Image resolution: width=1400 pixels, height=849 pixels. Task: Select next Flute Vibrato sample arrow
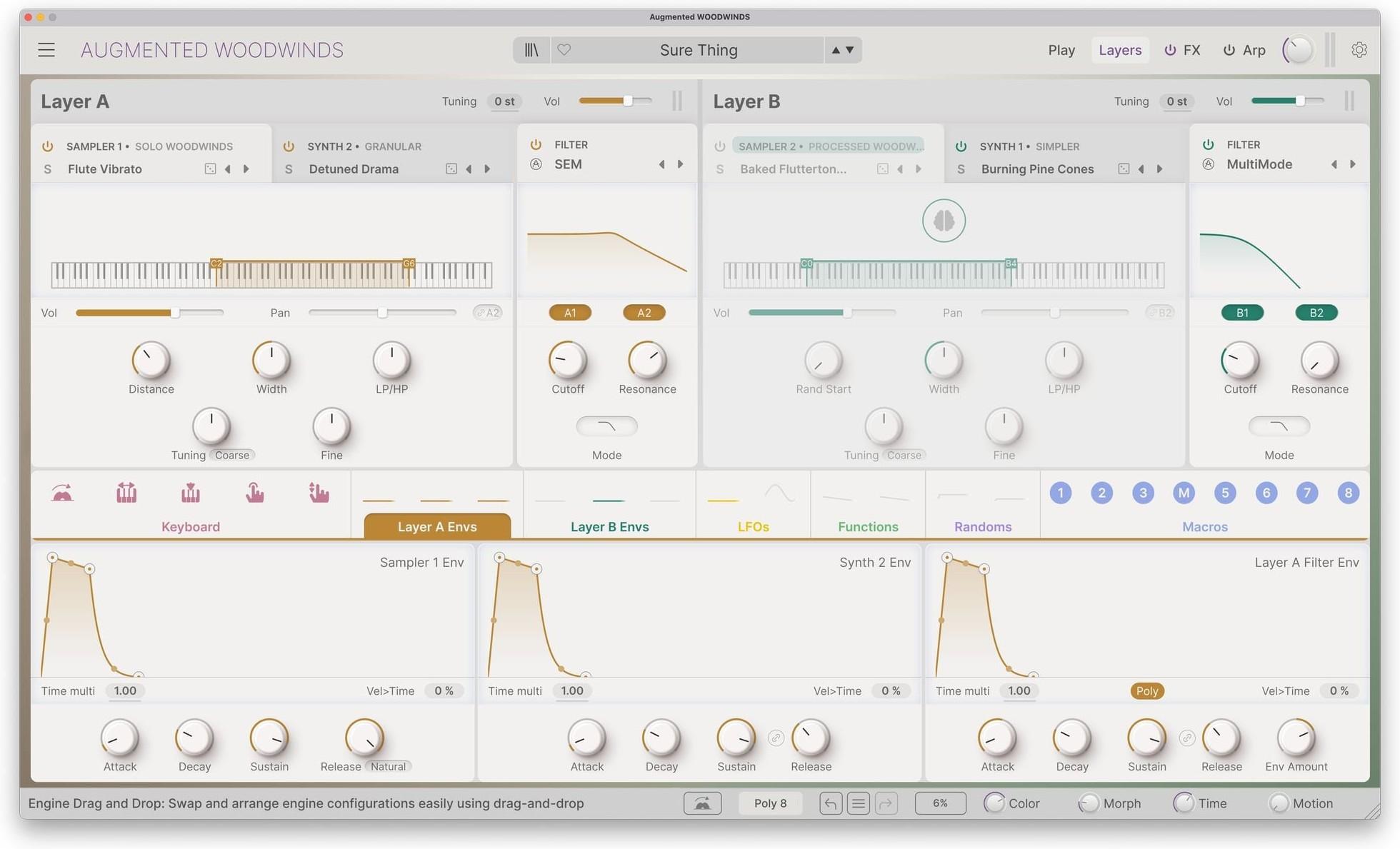pos(246,169)
